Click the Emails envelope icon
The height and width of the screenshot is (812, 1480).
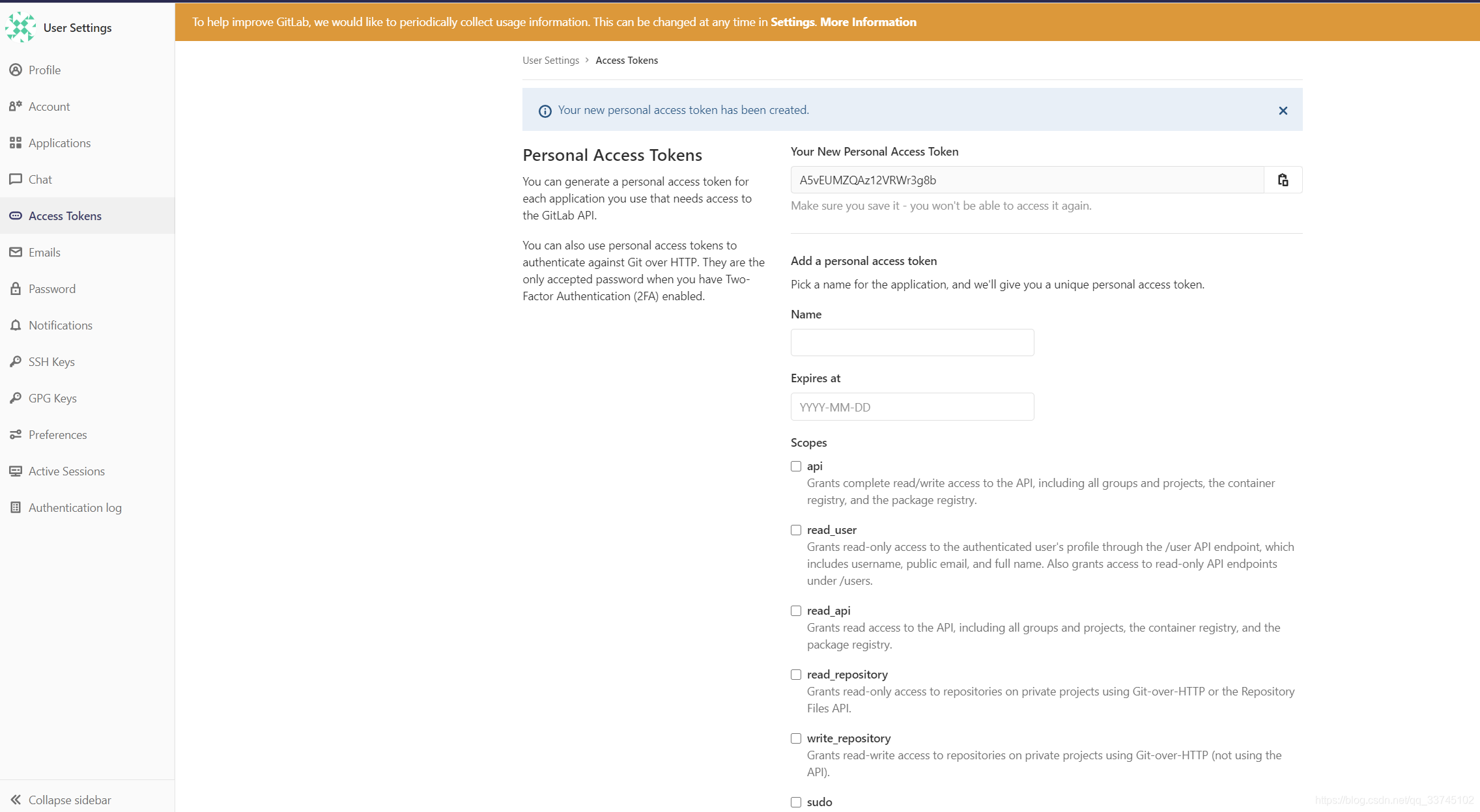point(16,252)
